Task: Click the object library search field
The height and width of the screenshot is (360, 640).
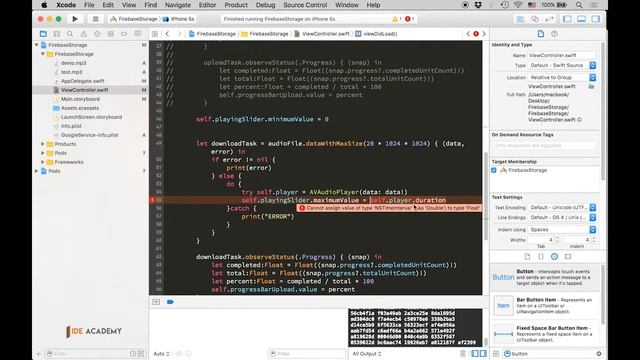Action: [553, 353]
